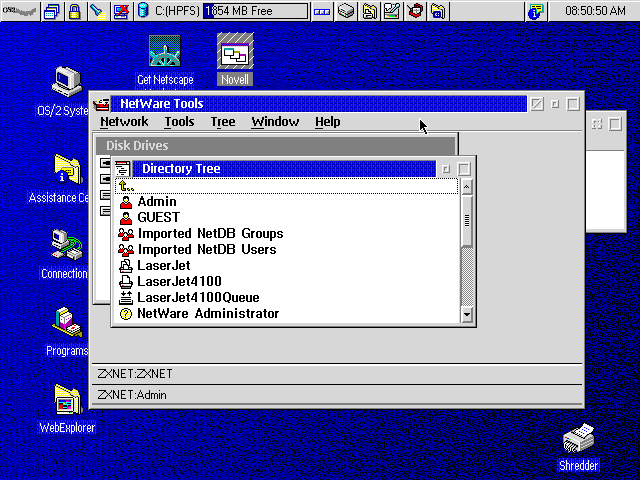The image size is (640, 480).
Task: Click the Disk Drives window title
Action: tap(137, 146)
